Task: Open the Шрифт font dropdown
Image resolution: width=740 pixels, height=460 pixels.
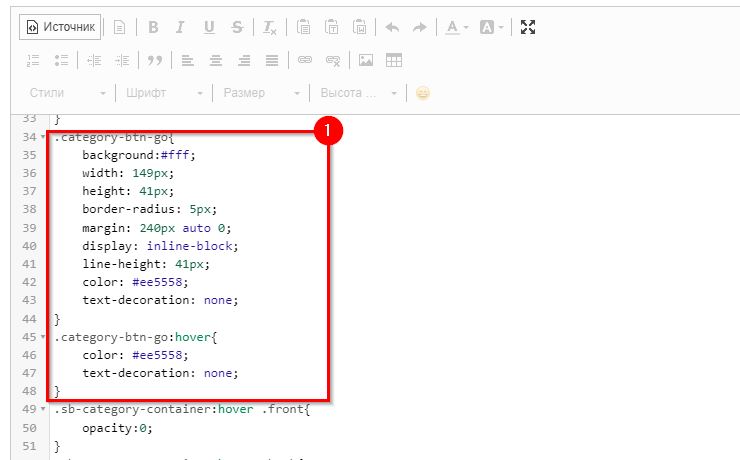Action: click(x=163, y=93)
